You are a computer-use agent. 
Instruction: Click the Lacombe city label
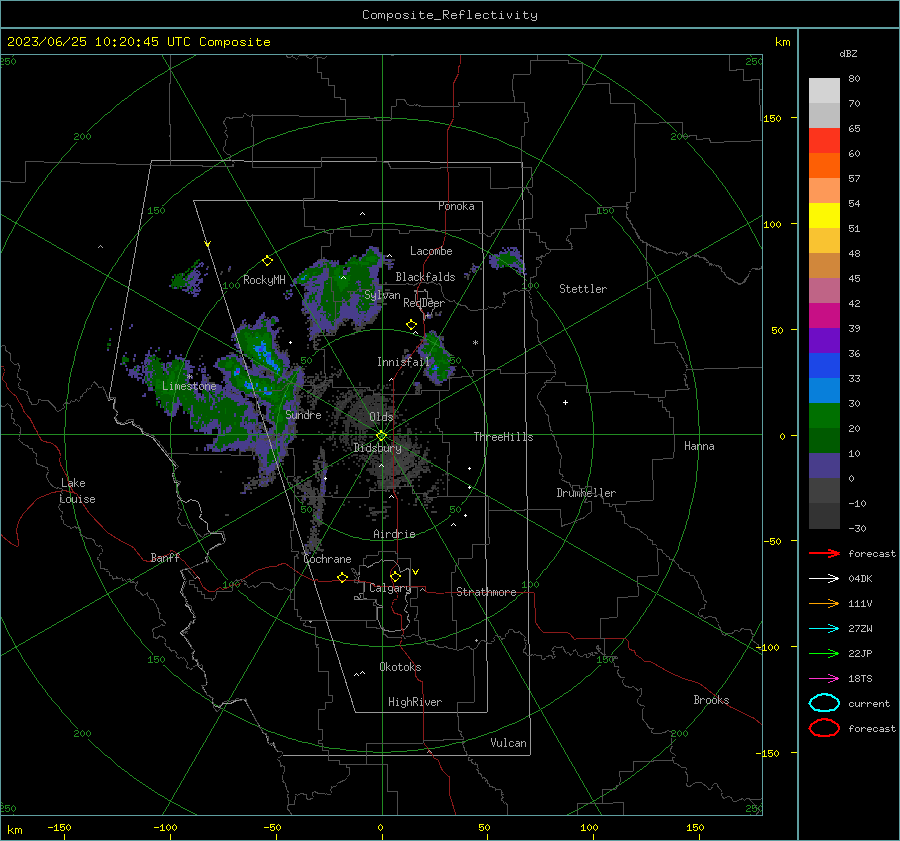[431, 251]
